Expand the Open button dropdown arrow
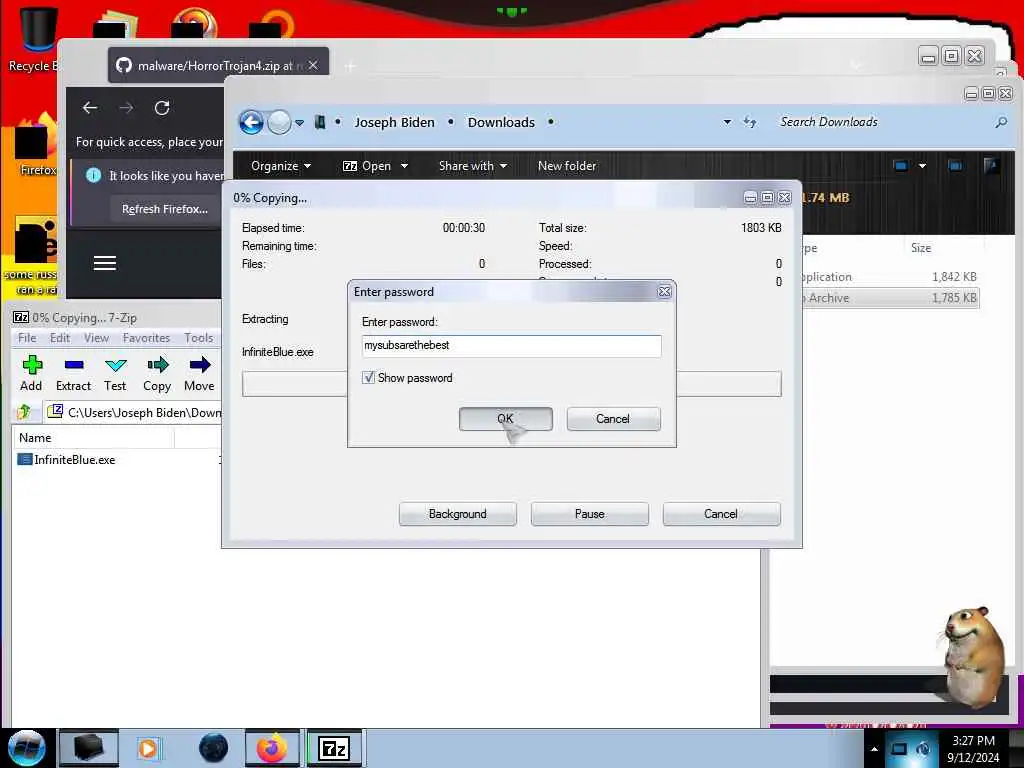Image resolution: width=1024 pixels, height=768 pixels. tap(404, 166)
